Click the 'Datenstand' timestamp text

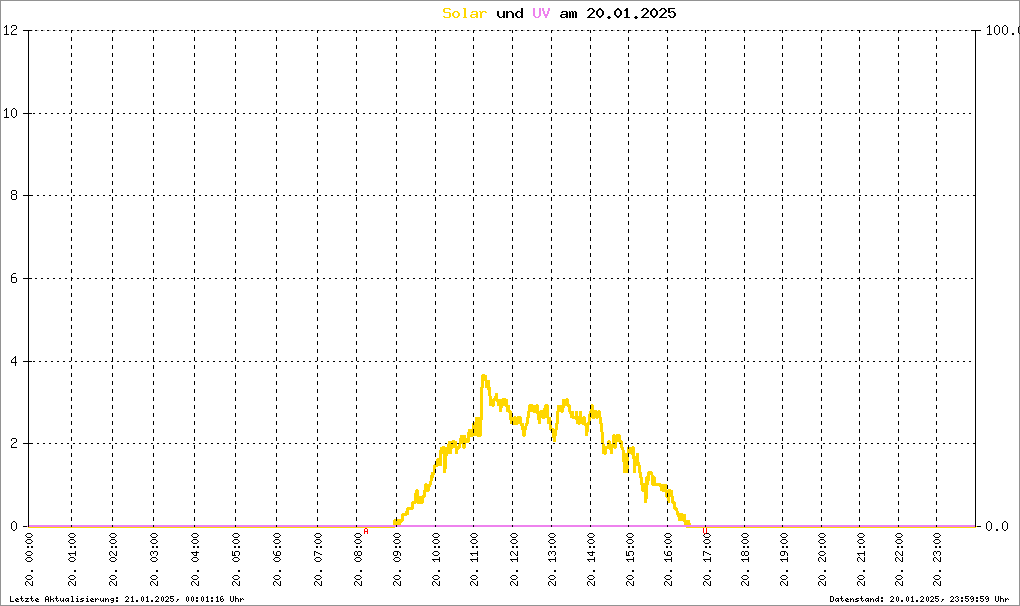point(919,599)
